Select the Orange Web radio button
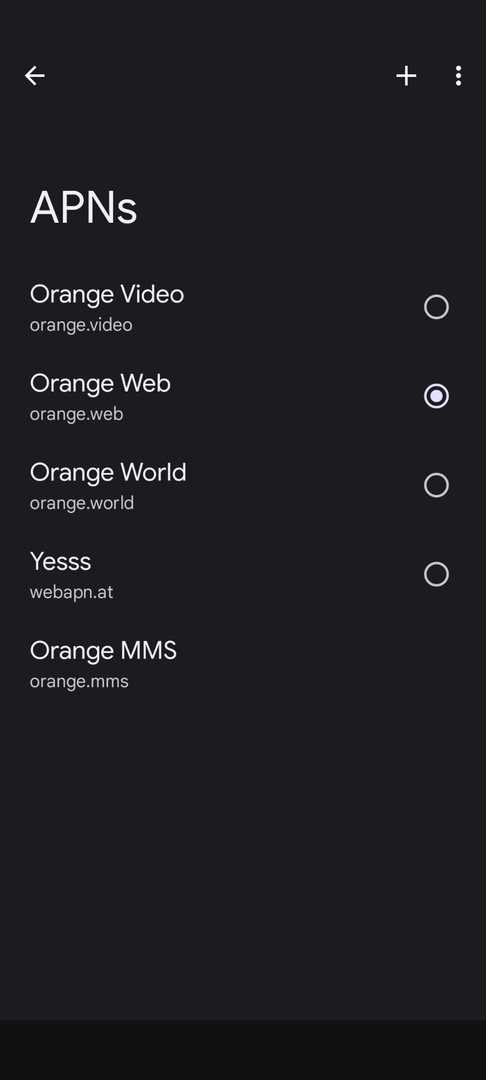This screenshot has width=486, height=1080. [x=436, y=396]
